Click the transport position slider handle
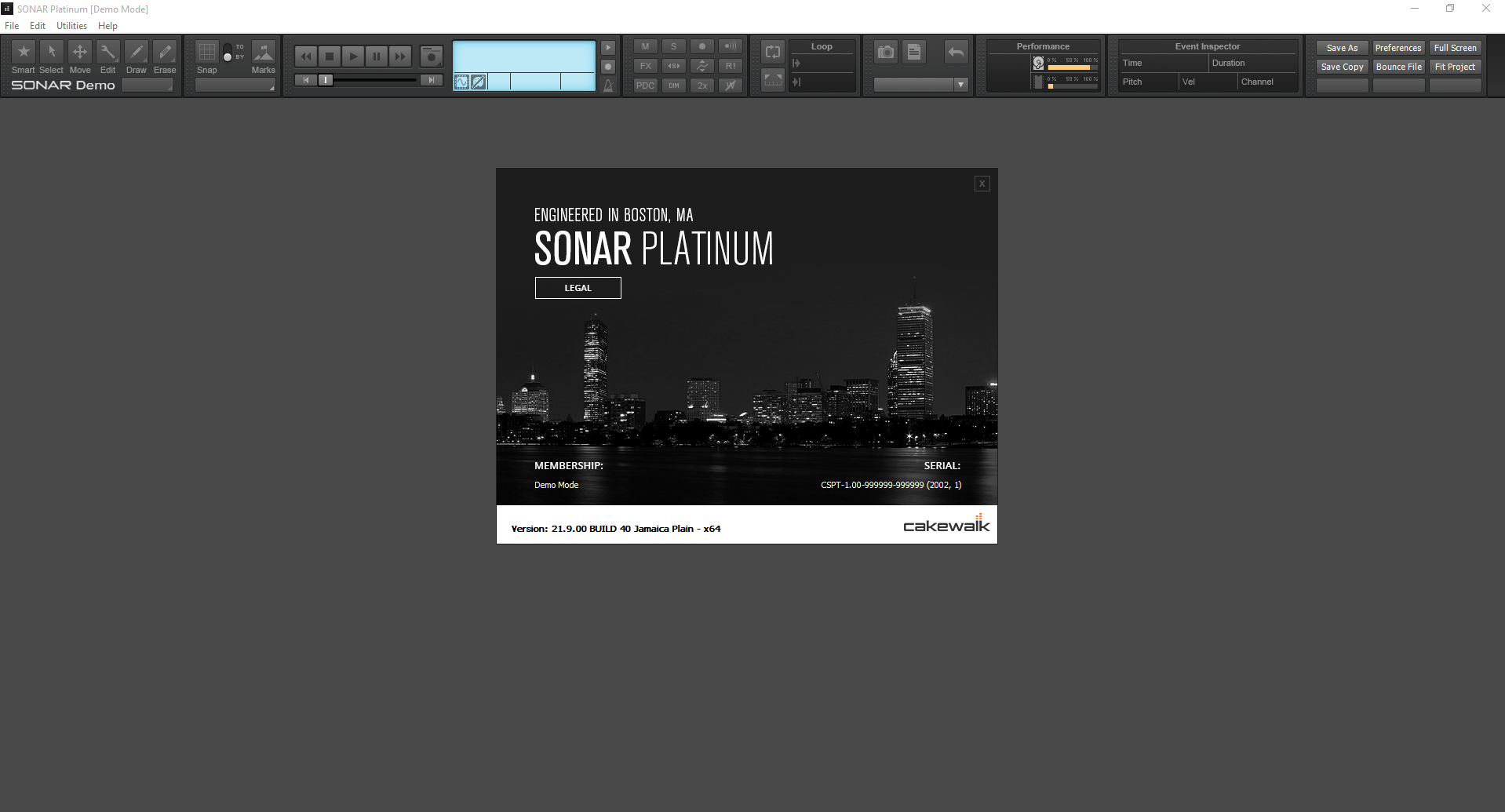 (325, 80)
